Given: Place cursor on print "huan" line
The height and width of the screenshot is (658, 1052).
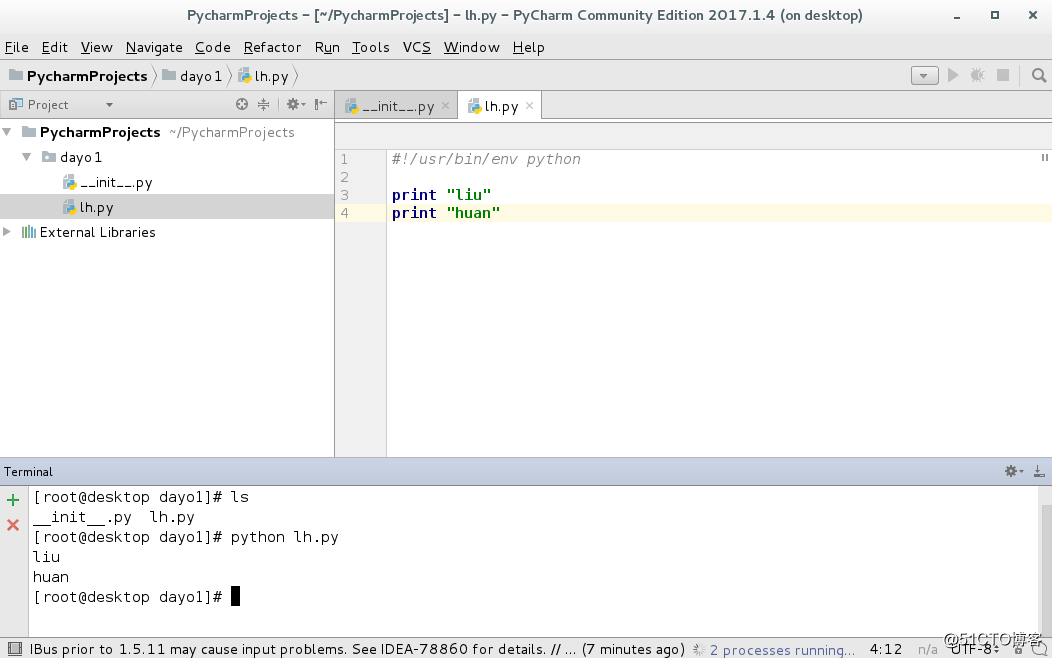Looking at the screenshot, I should [445, 213].
